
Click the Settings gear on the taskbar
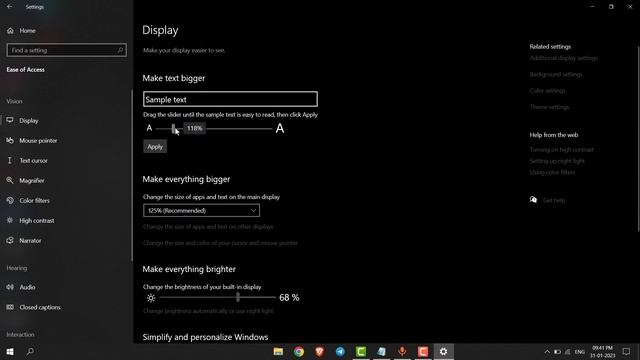[444, 351]
